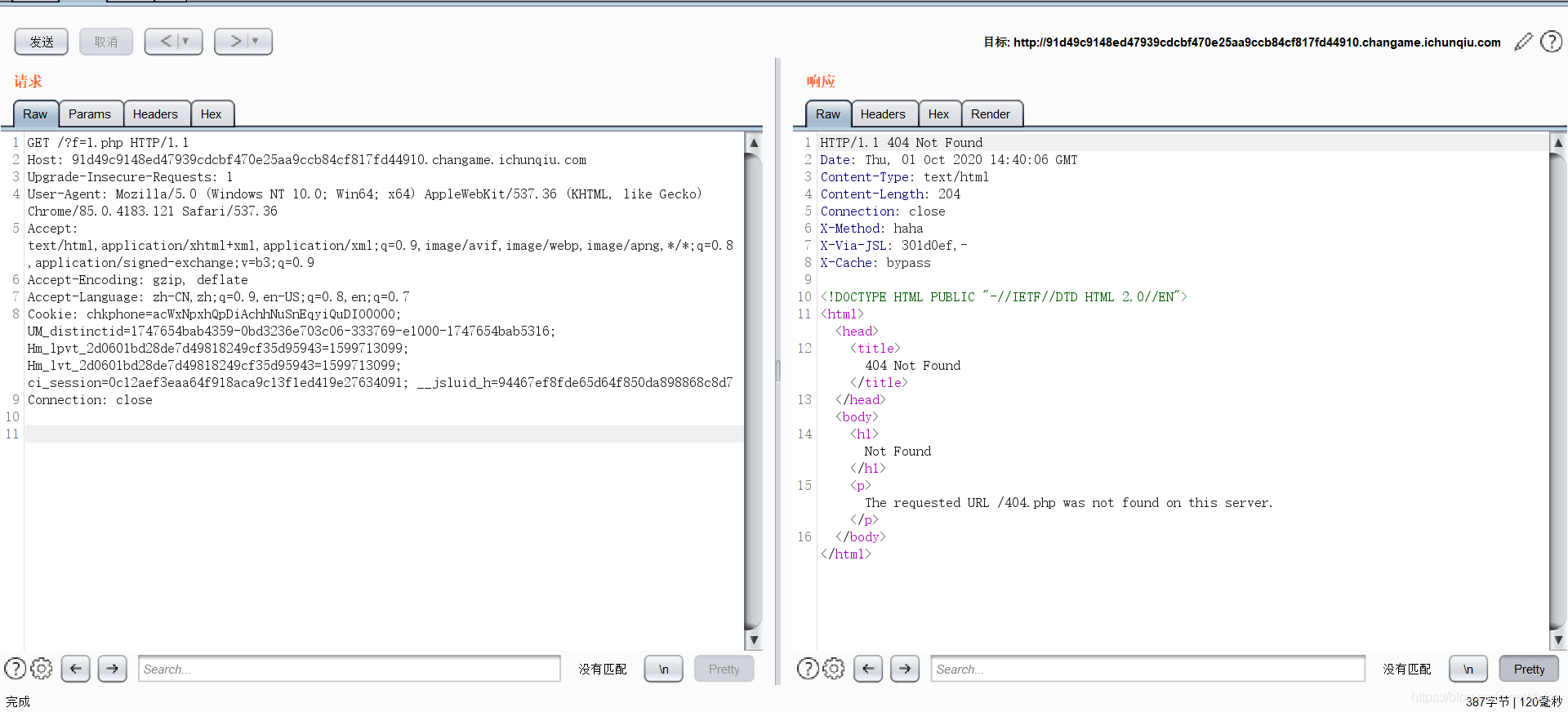The width and height of the screenshot is (1568, 712).
Task: Click request Connection: close line
Action: [x=91, y=400]
